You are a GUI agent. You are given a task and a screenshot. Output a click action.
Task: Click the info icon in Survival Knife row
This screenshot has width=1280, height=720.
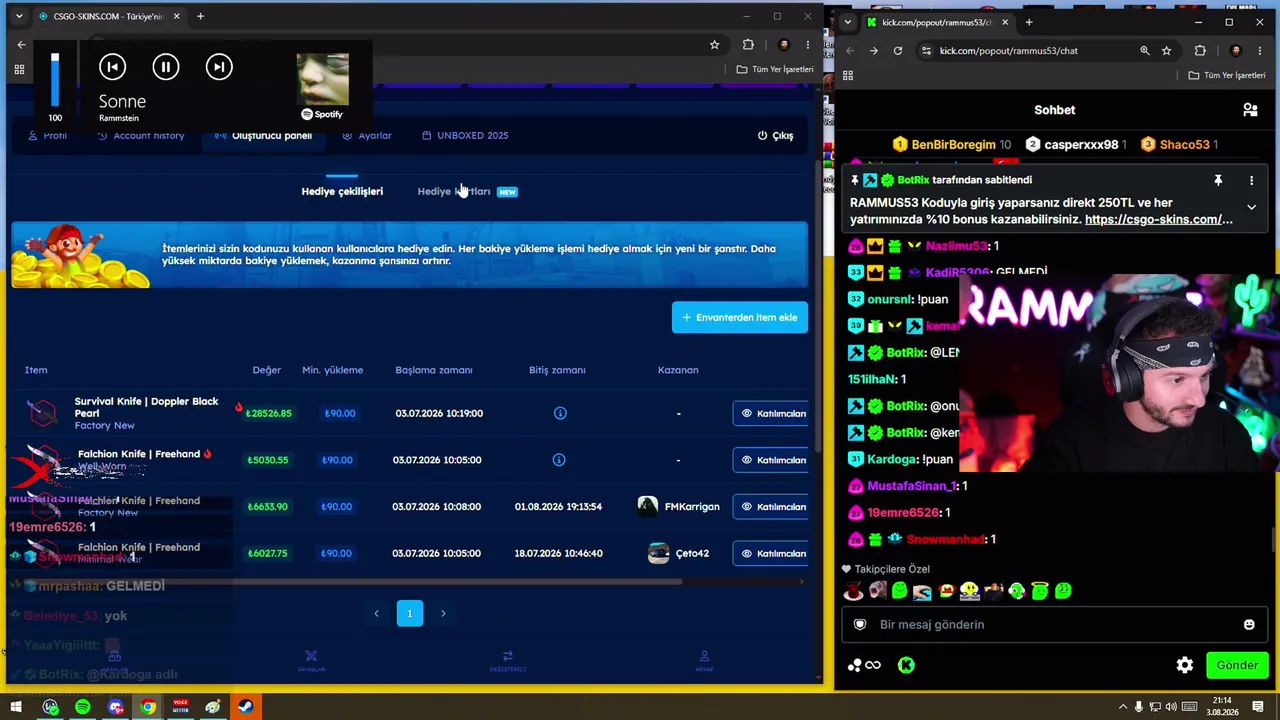tap(560, 413)
